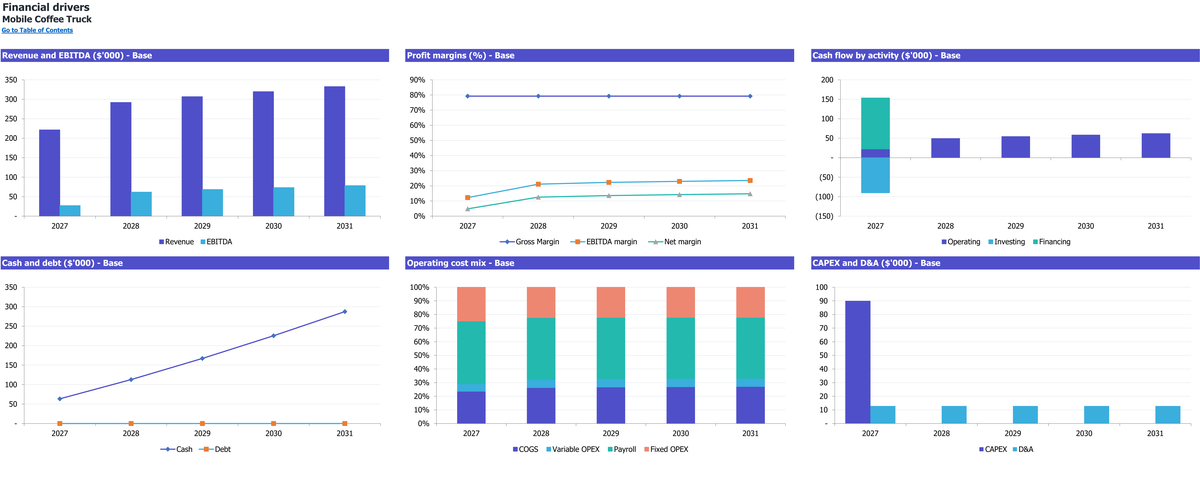Select the 2027 Investing cash flow segment
The width and height of the screenshot is (1200, 503).
(875, 175)
